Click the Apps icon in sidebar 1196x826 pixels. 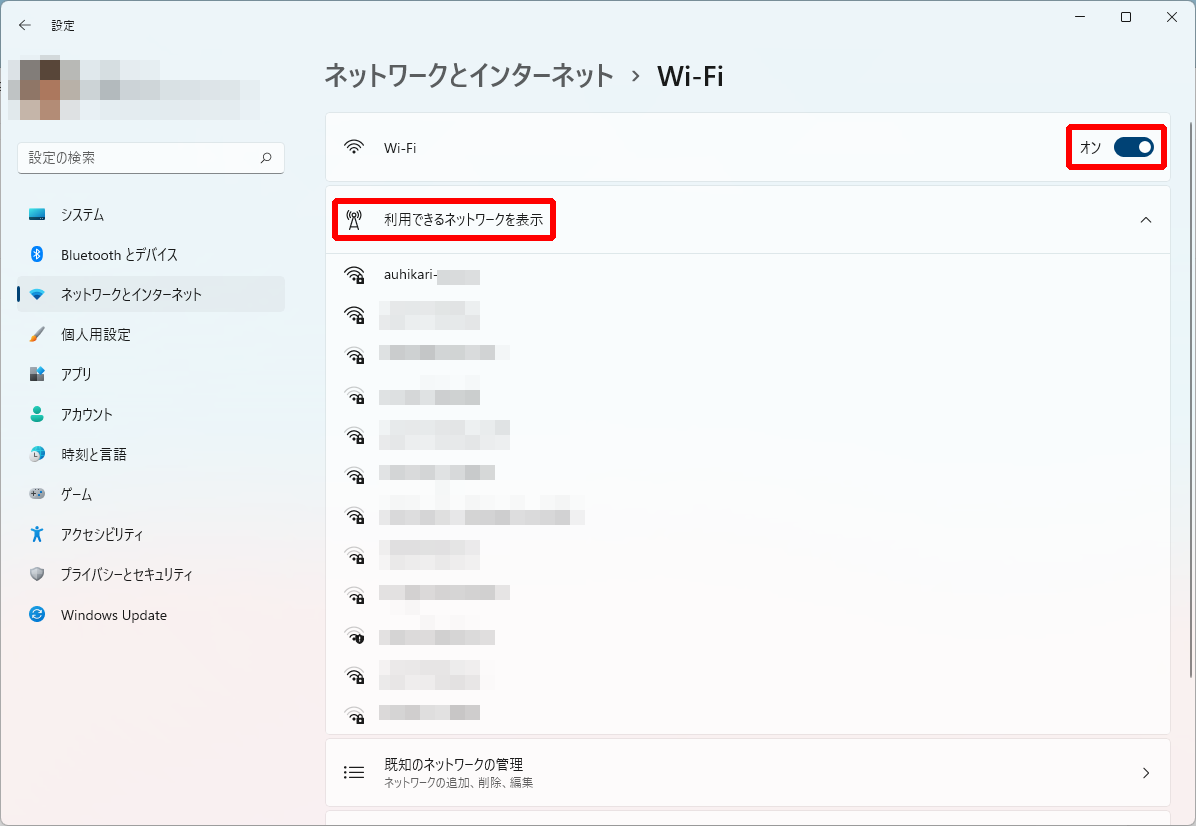(x=37, y=374)
